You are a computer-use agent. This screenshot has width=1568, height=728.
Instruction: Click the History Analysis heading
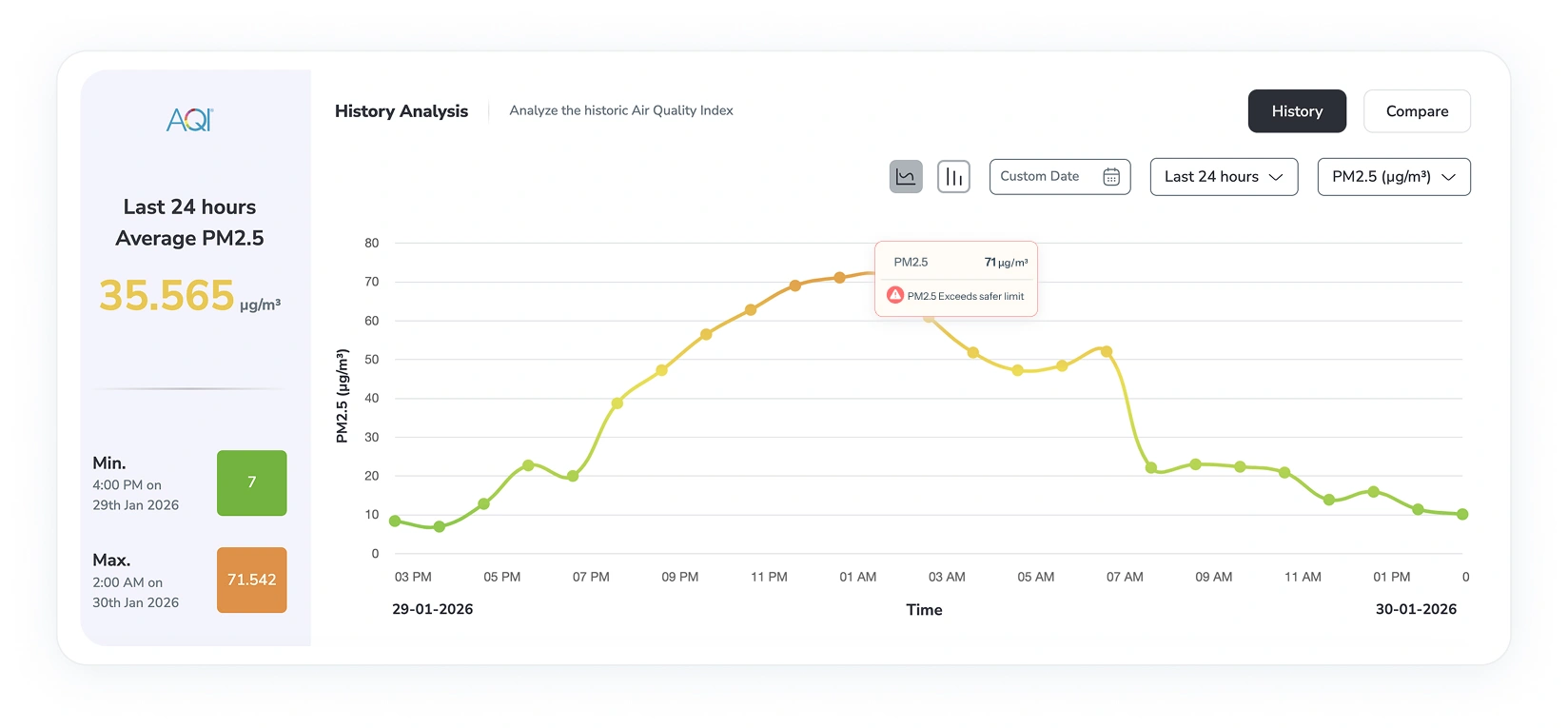(x=402, y=111)
